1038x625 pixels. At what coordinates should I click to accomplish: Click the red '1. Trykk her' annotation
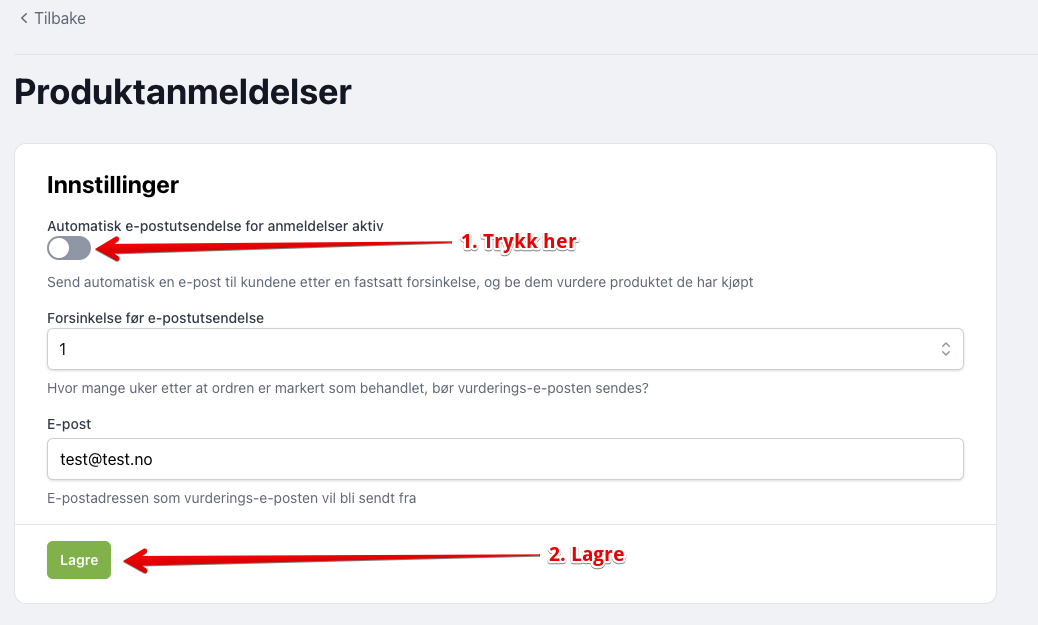tap(519, 242)
